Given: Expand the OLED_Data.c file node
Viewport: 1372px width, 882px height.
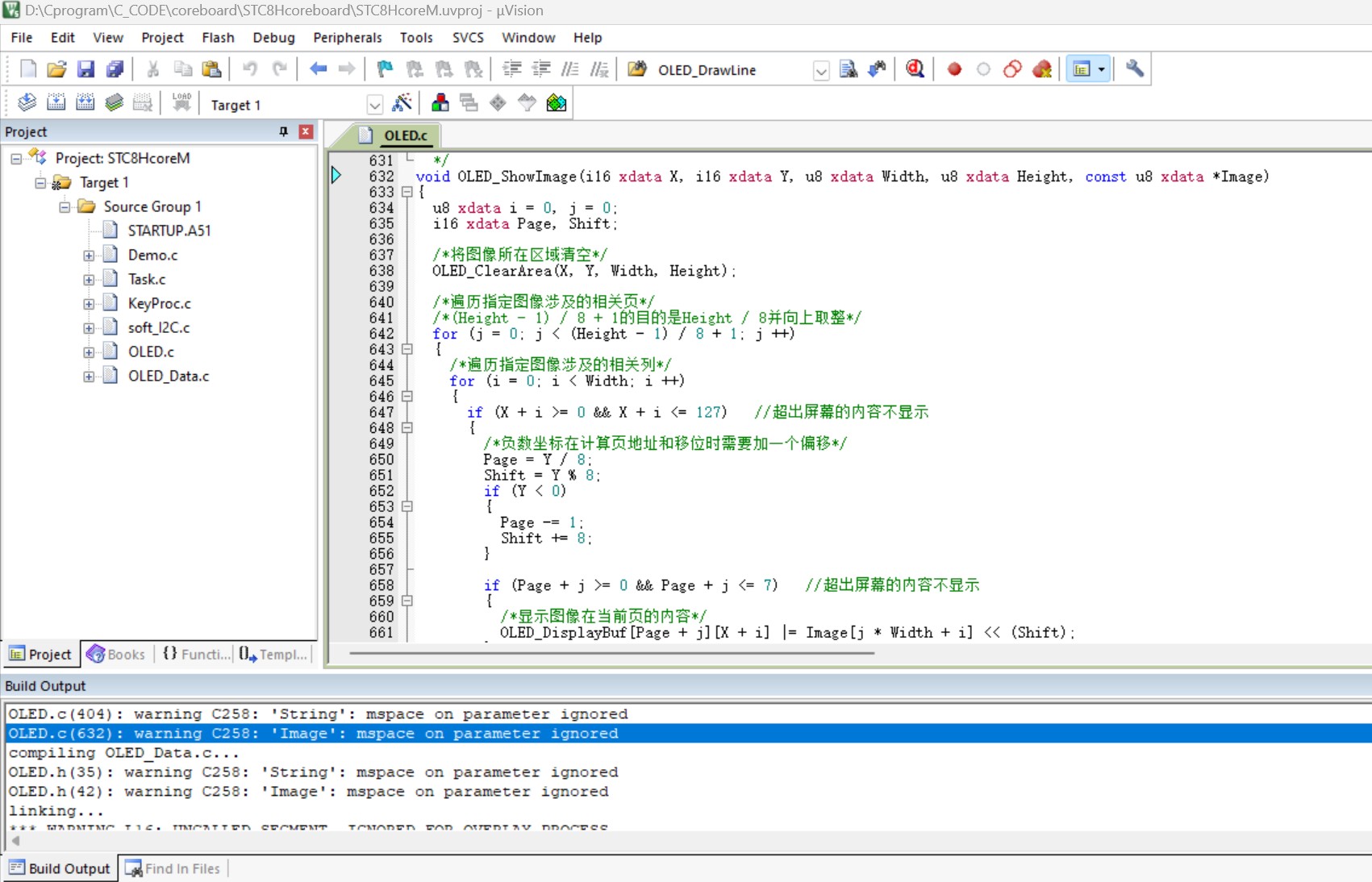Looking at the screenshot, I should [x=89, y=377].
